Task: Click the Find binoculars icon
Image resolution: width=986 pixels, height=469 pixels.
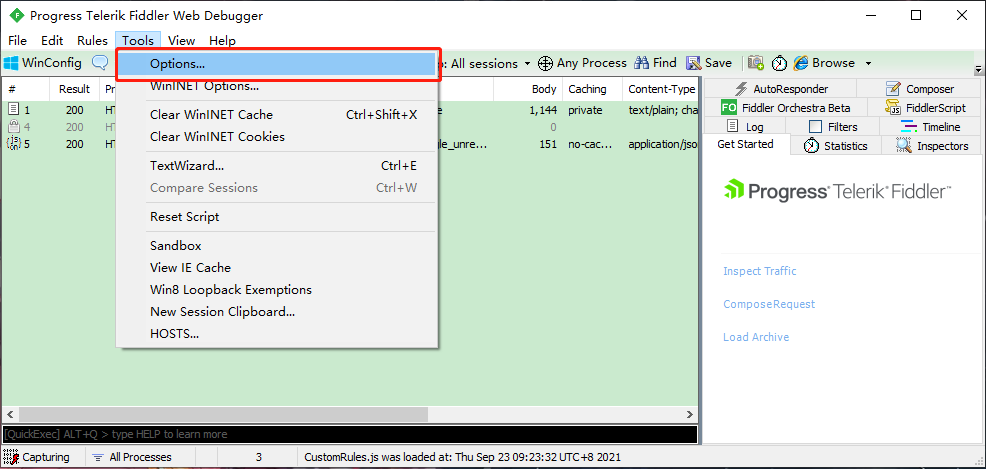Action: (x=641, y=63)
